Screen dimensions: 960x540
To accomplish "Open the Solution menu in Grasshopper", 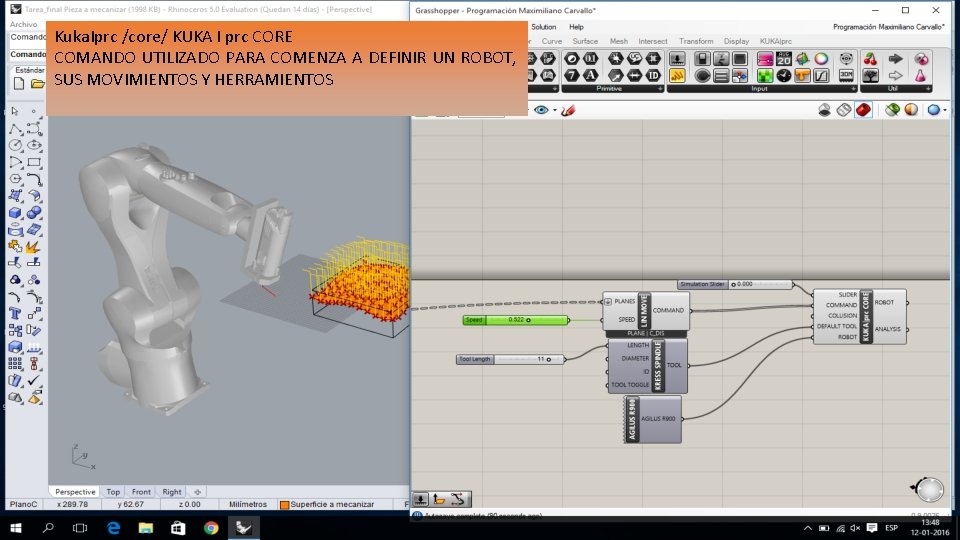I will point(544,27).
